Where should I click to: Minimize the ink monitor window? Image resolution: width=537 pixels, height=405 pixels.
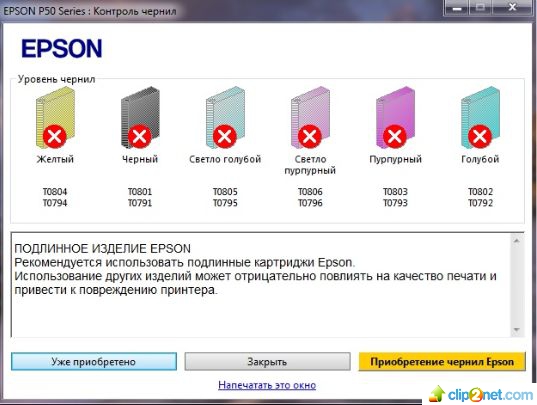[456, 8]
